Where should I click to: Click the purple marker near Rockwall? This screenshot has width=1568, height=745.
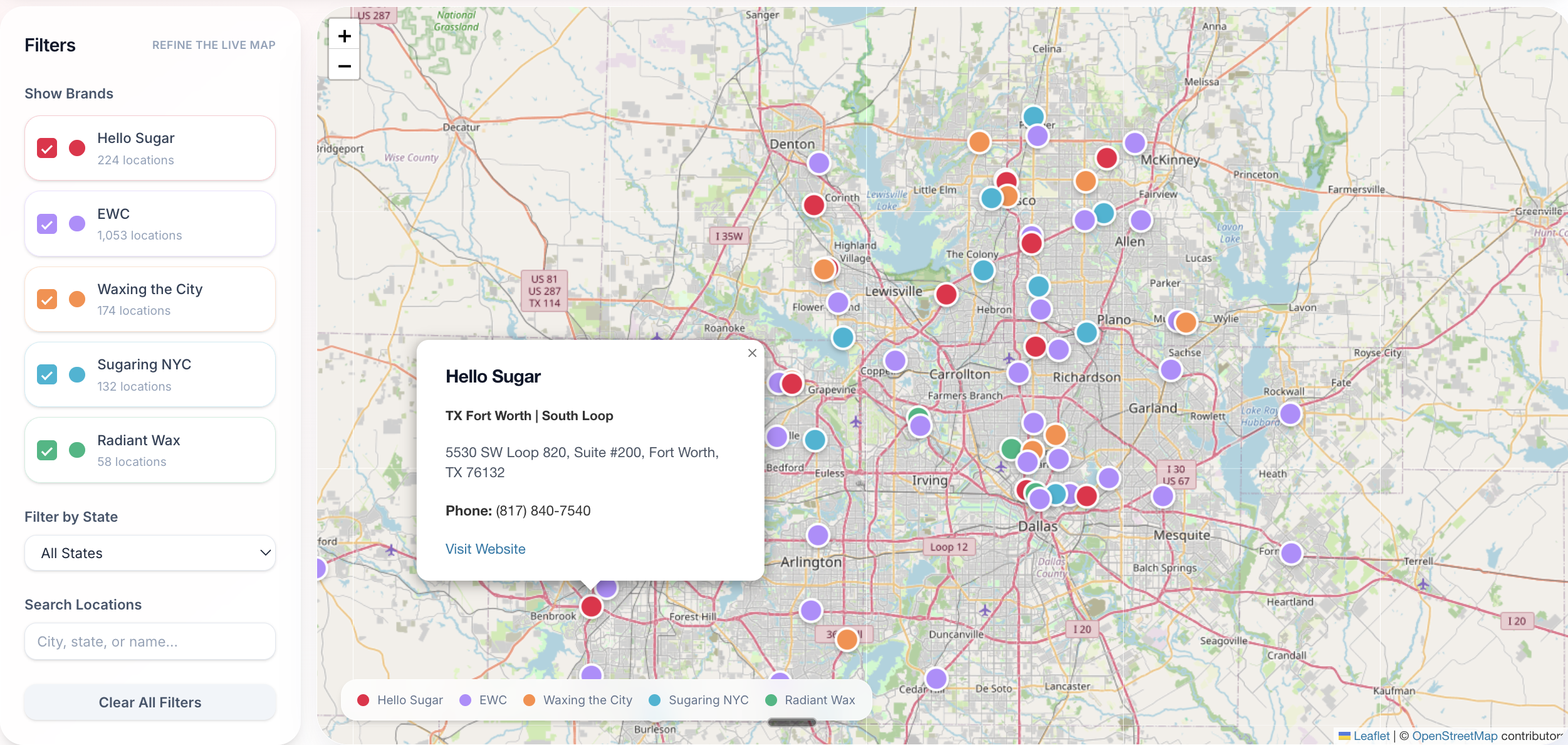coord(1290,414)
